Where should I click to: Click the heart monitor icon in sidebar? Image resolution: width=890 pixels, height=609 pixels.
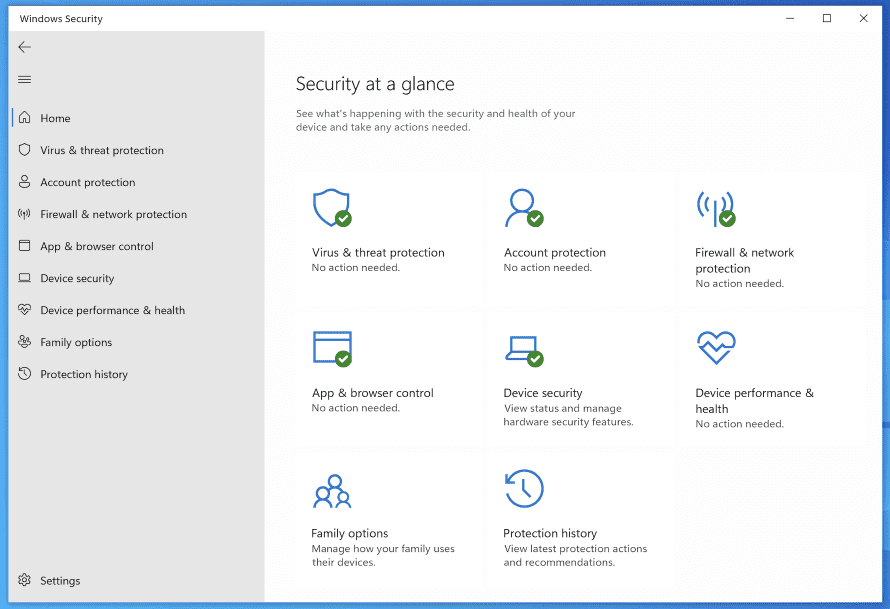tap(24, 309)
